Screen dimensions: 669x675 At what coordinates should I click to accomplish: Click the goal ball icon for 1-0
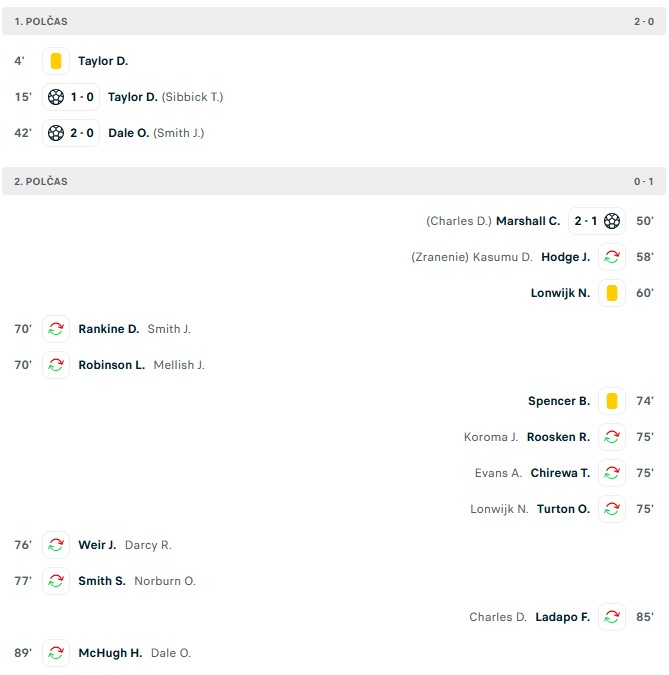pos(56,97)
